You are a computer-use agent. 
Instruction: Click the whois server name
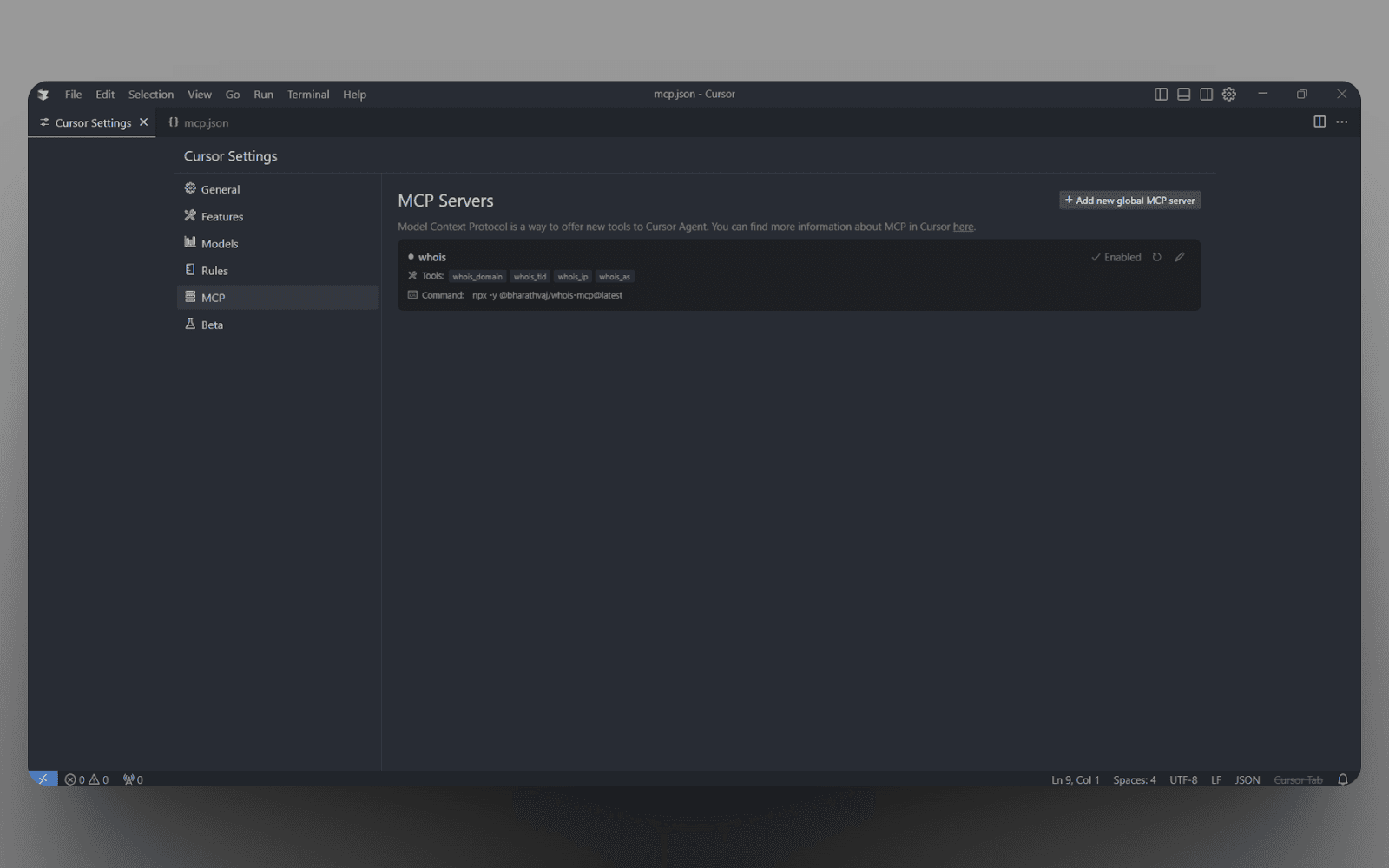click(432, 257)
